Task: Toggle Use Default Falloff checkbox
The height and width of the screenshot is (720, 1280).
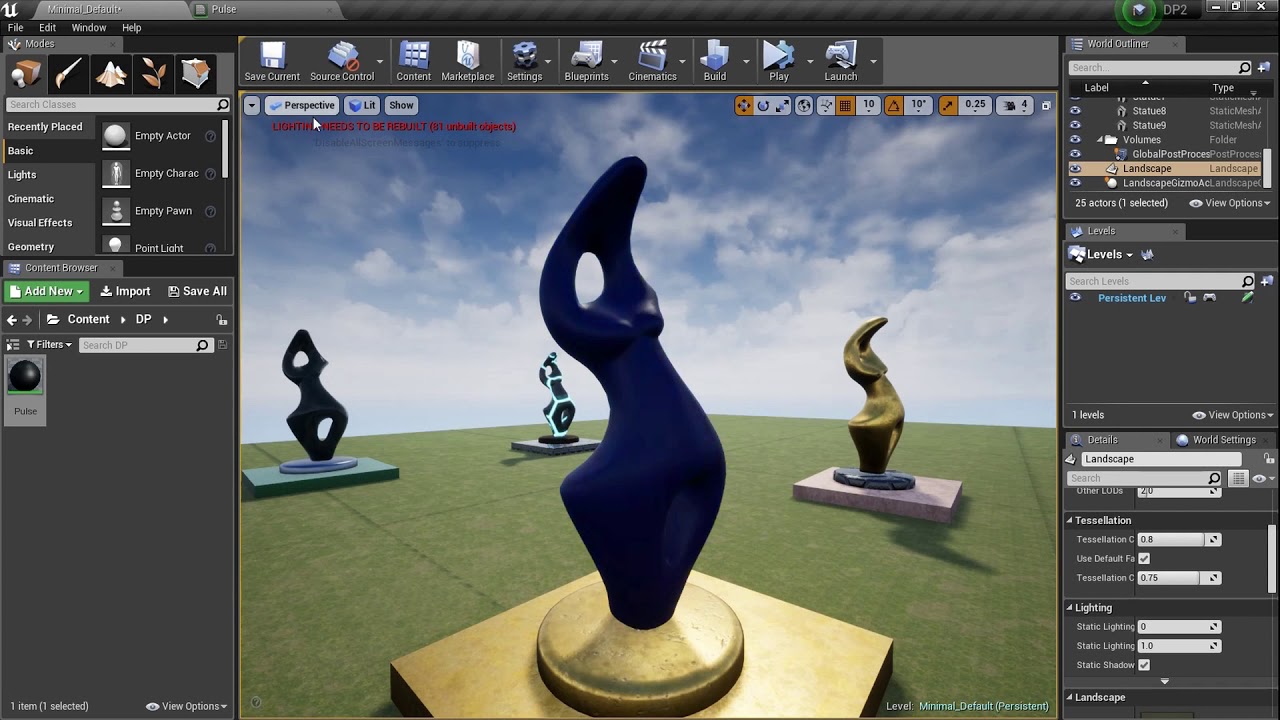Action: pos(1144,558)
